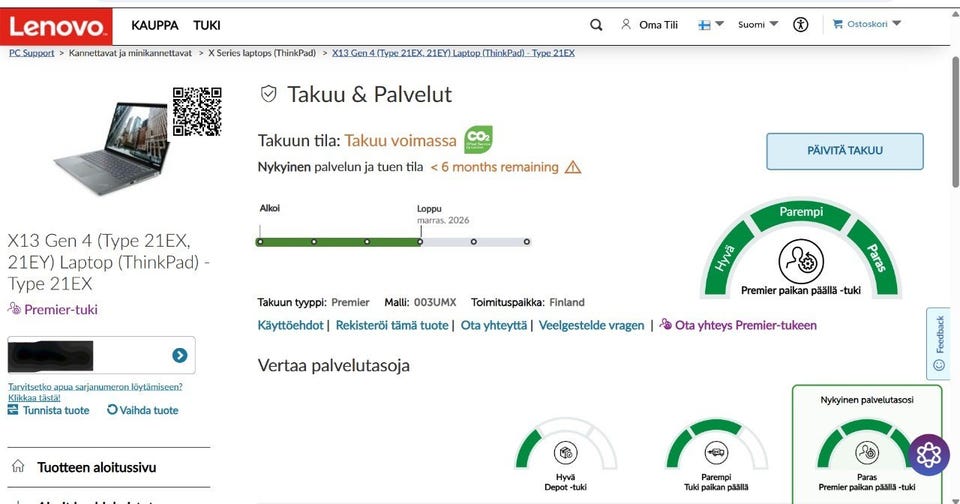Open the TUKI menu
The width and height of the screenshot is (960, 504).
(x=206, y=25)
